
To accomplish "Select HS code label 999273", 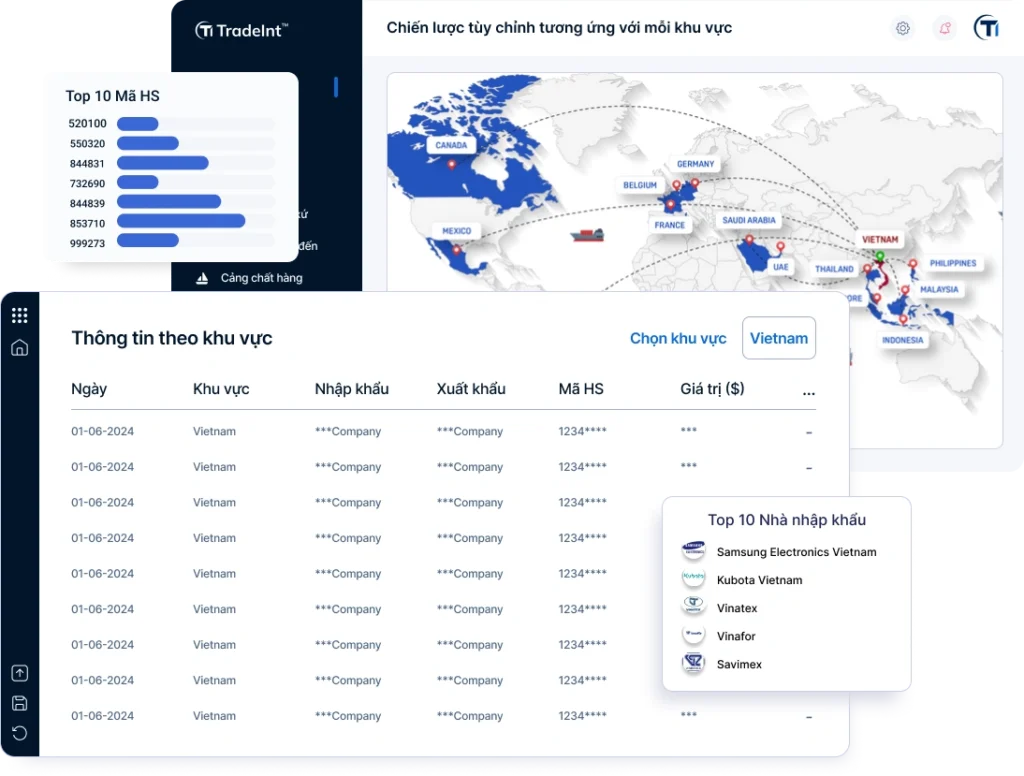I will (88, 243).
